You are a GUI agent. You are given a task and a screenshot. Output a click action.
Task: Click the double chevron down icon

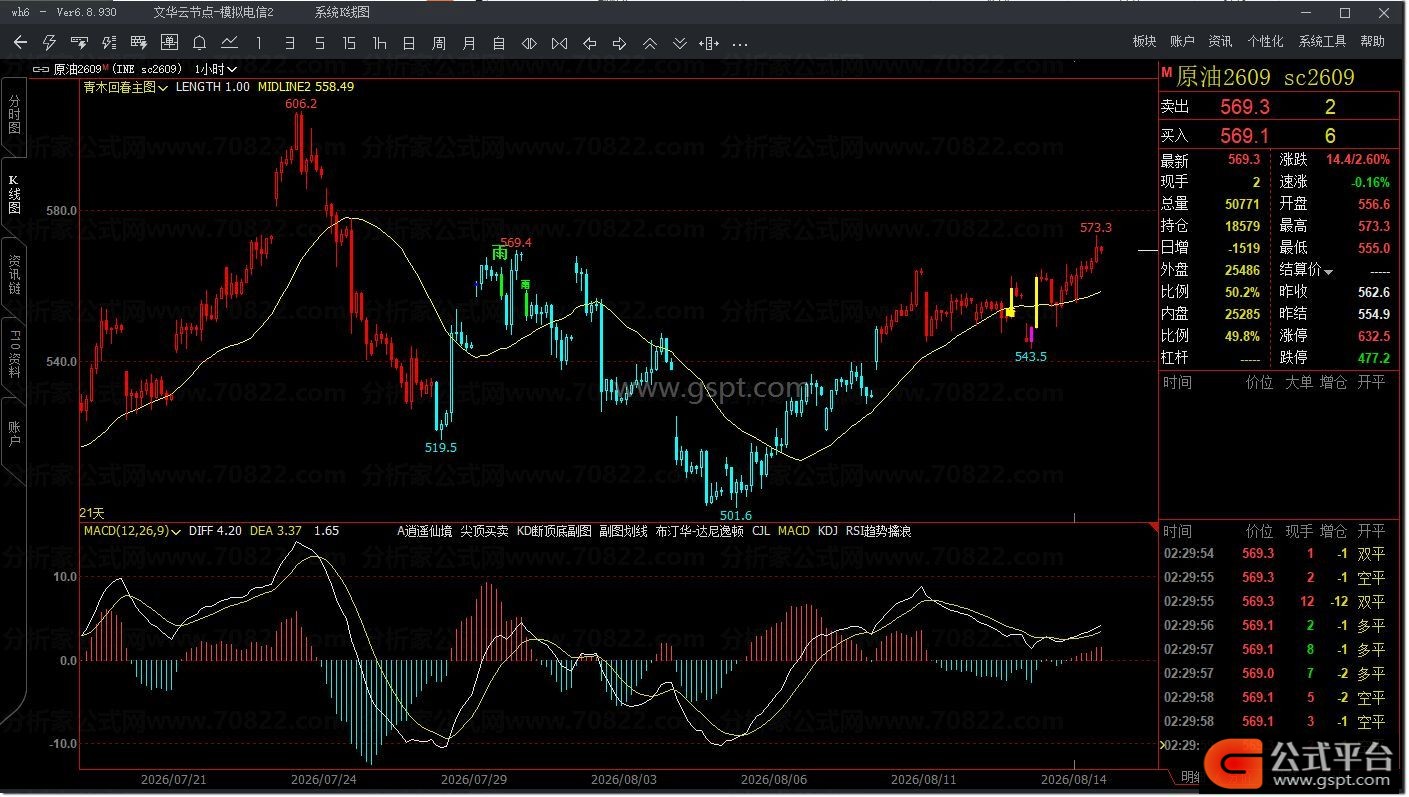[x=679, y=43]
